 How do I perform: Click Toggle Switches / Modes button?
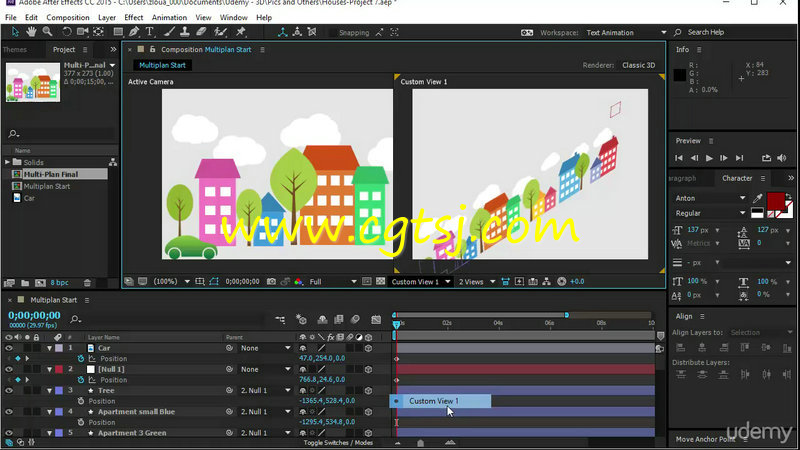point(338,443)
